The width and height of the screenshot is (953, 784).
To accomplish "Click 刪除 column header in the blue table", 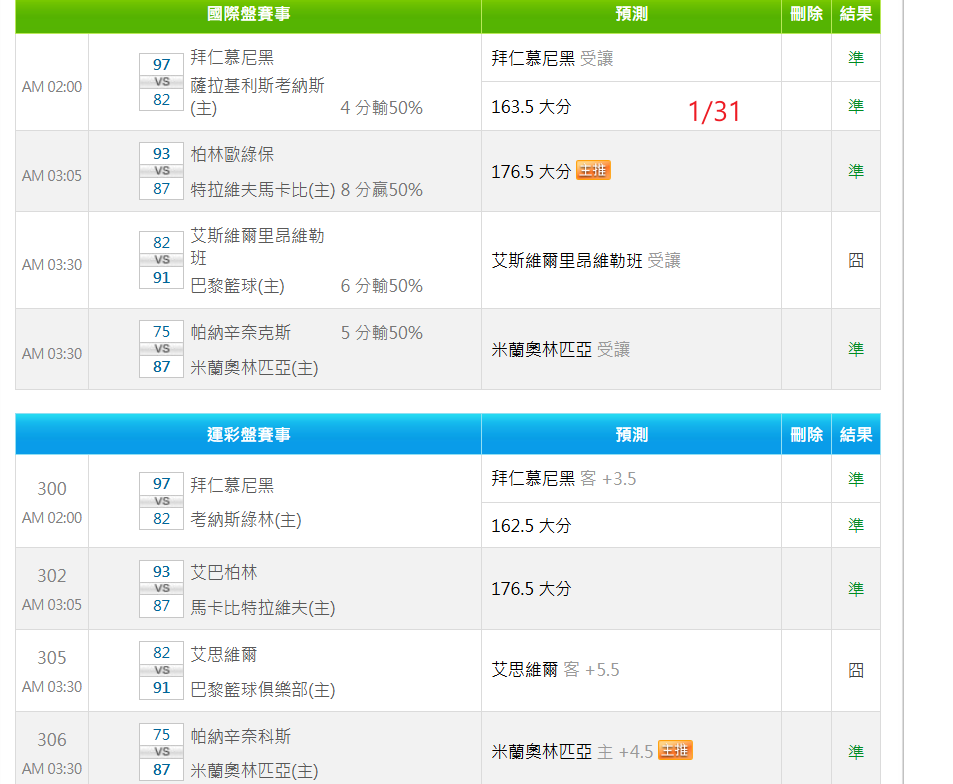I will [x=806, y=435].
